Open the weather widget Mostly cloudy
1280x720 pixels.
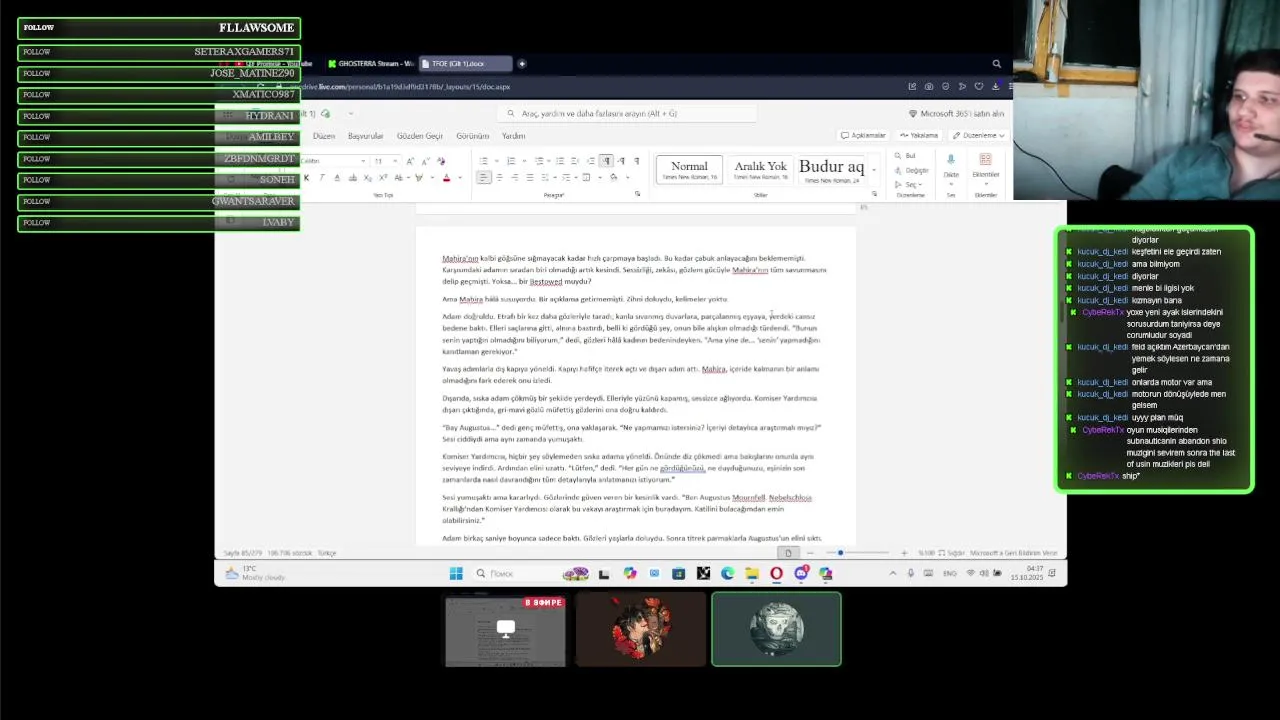tap(254, 573)
